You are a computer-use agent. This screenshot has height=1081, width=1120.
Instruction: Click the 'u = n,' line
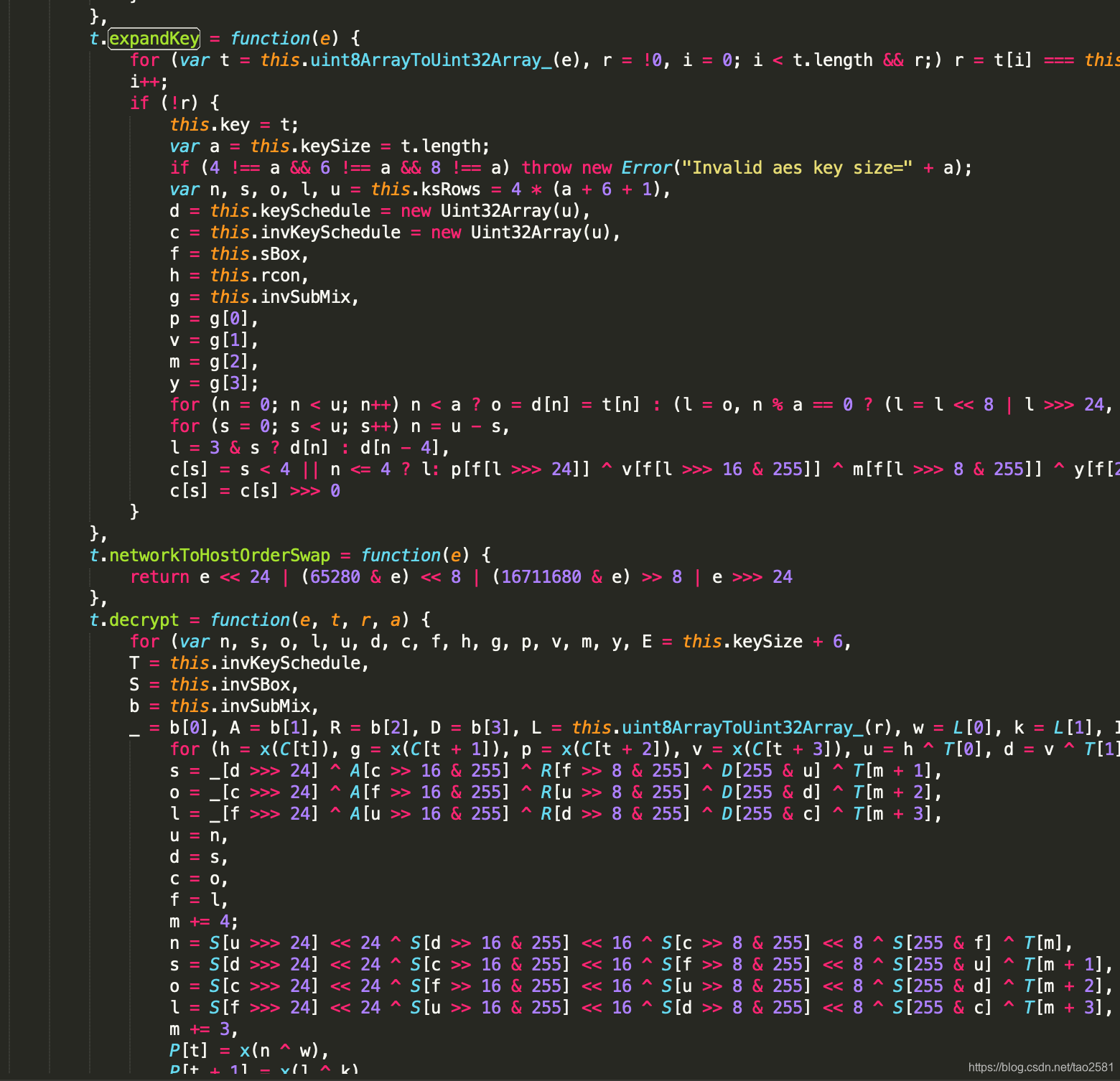[200, 835]
